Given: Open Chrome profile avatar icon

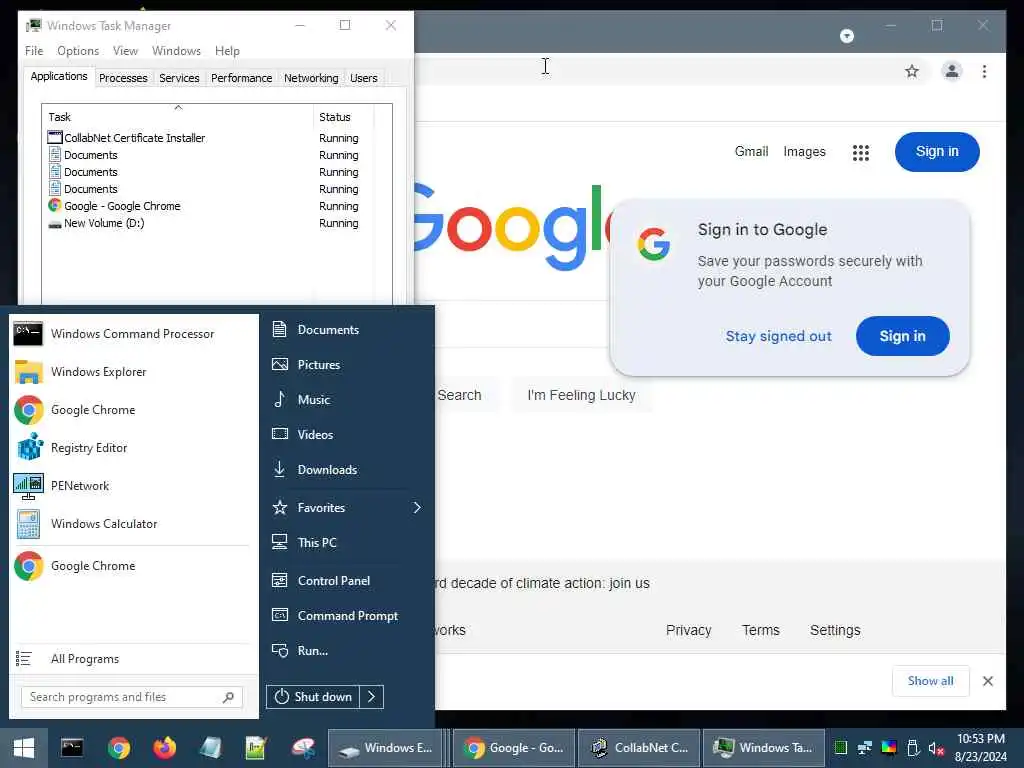Looking at the screenshot, I should [x=952, y=71].
